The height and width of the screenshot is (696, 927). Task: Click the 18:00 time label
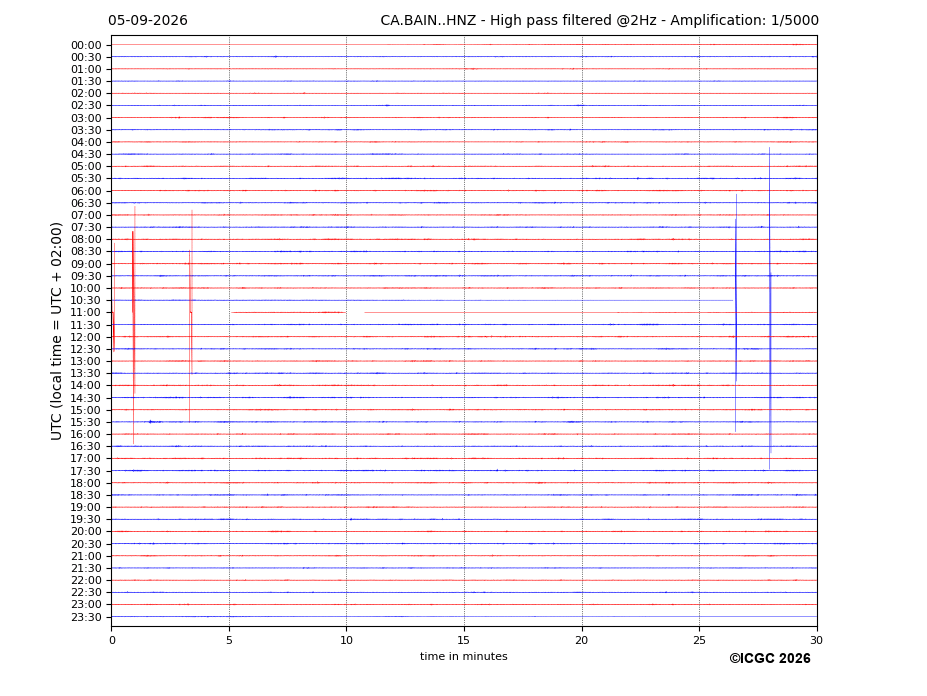(x=86, y=484)
